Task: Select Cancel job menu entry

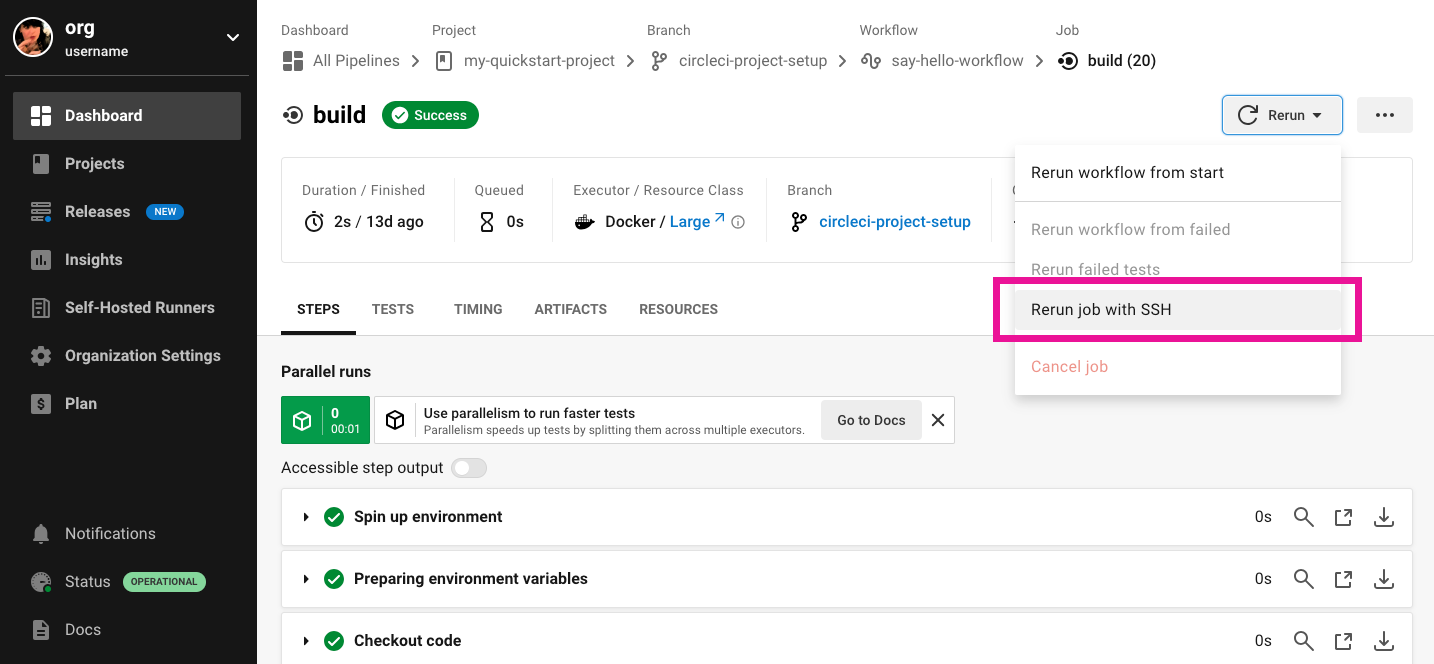Action: (1177, 367)
